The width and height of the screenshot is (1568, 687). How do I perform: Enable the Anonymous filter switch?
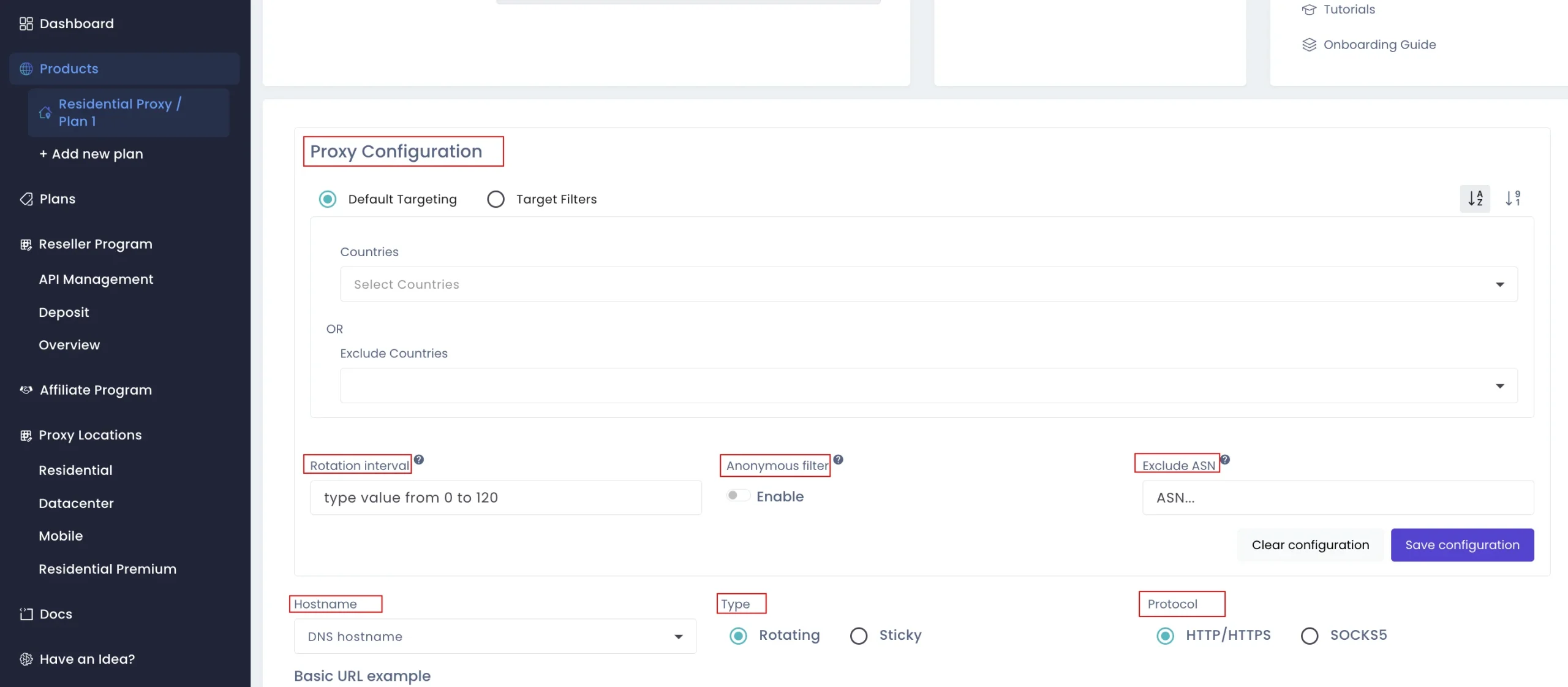tap(738, 496)
